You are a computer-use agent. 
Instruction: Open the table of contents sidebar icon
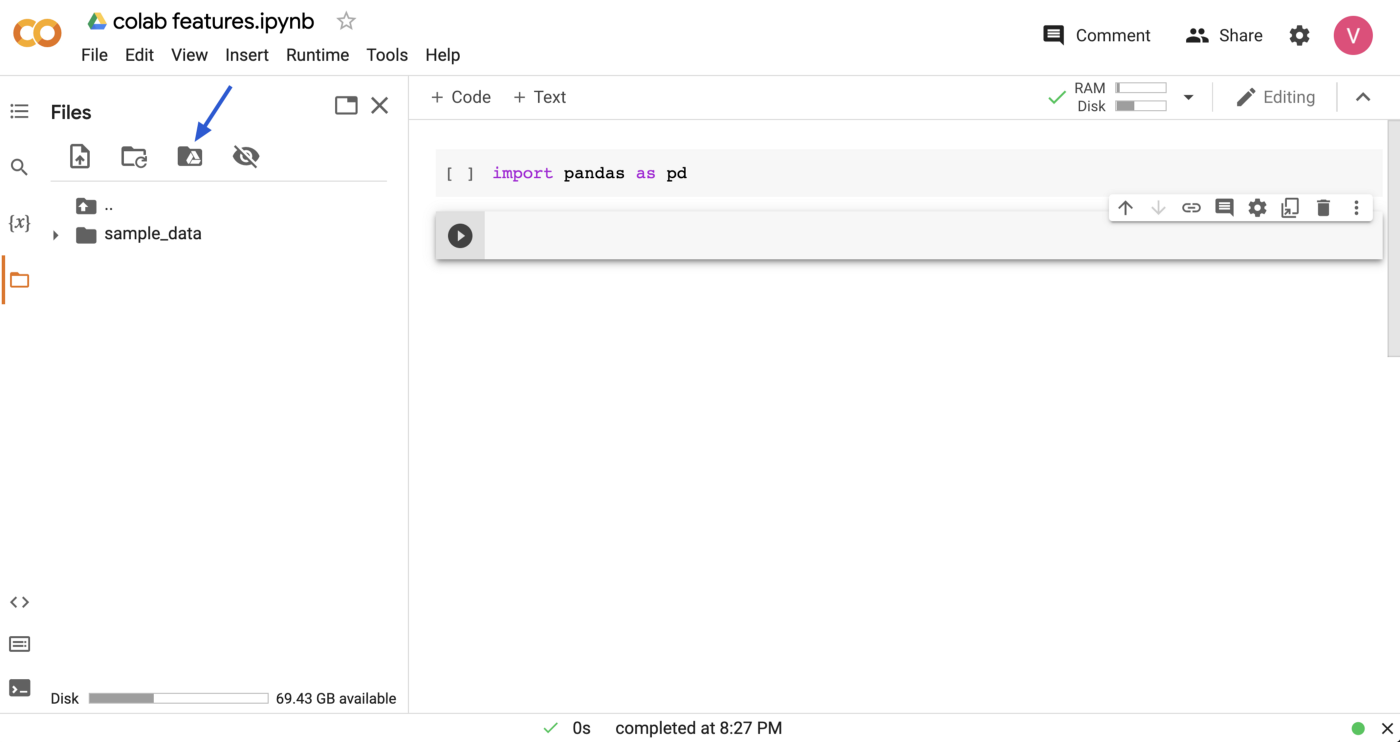click(x=19, y=112)
